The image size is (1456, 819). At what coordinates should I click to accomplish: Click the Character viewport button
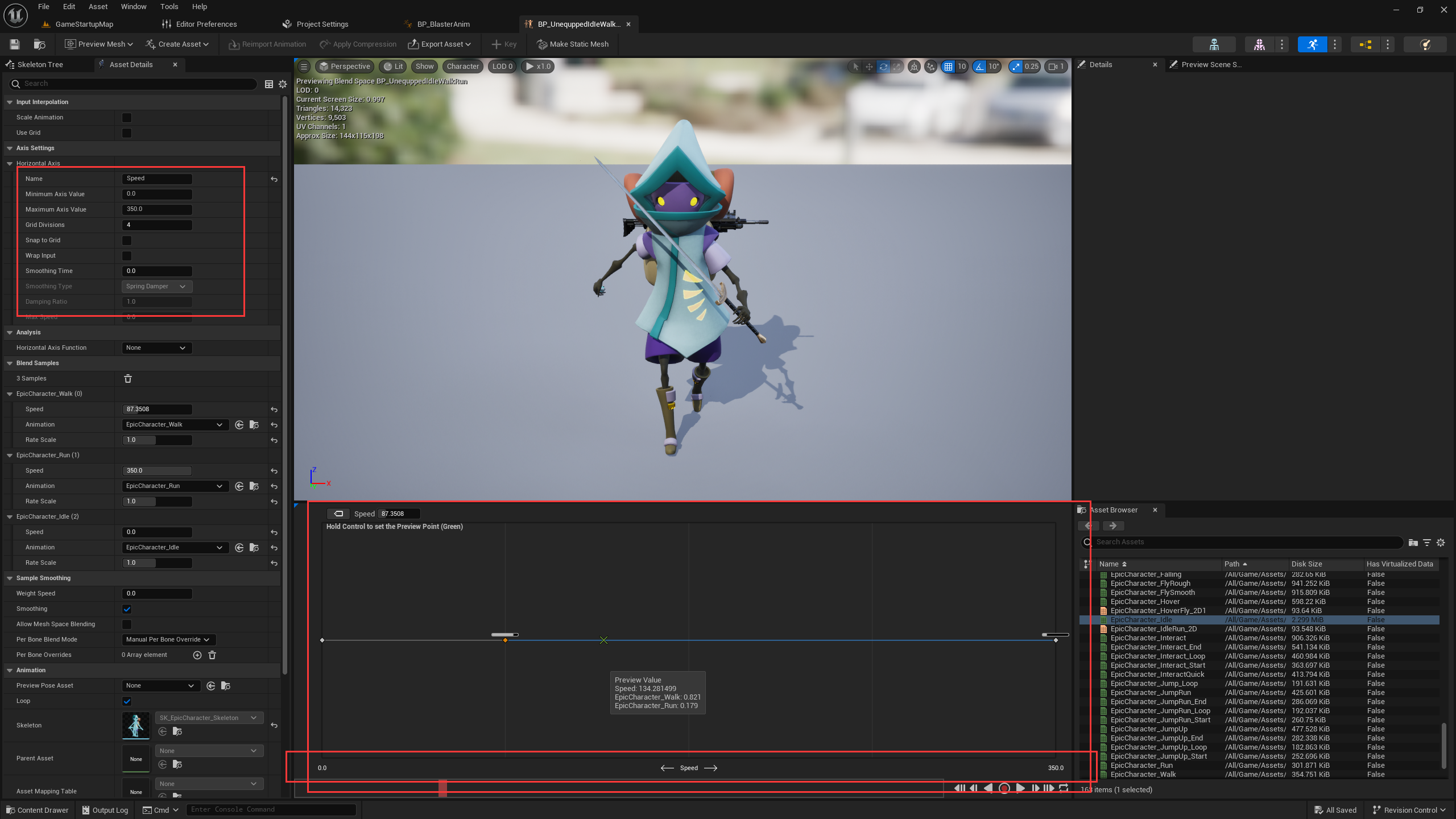(462, 67)
